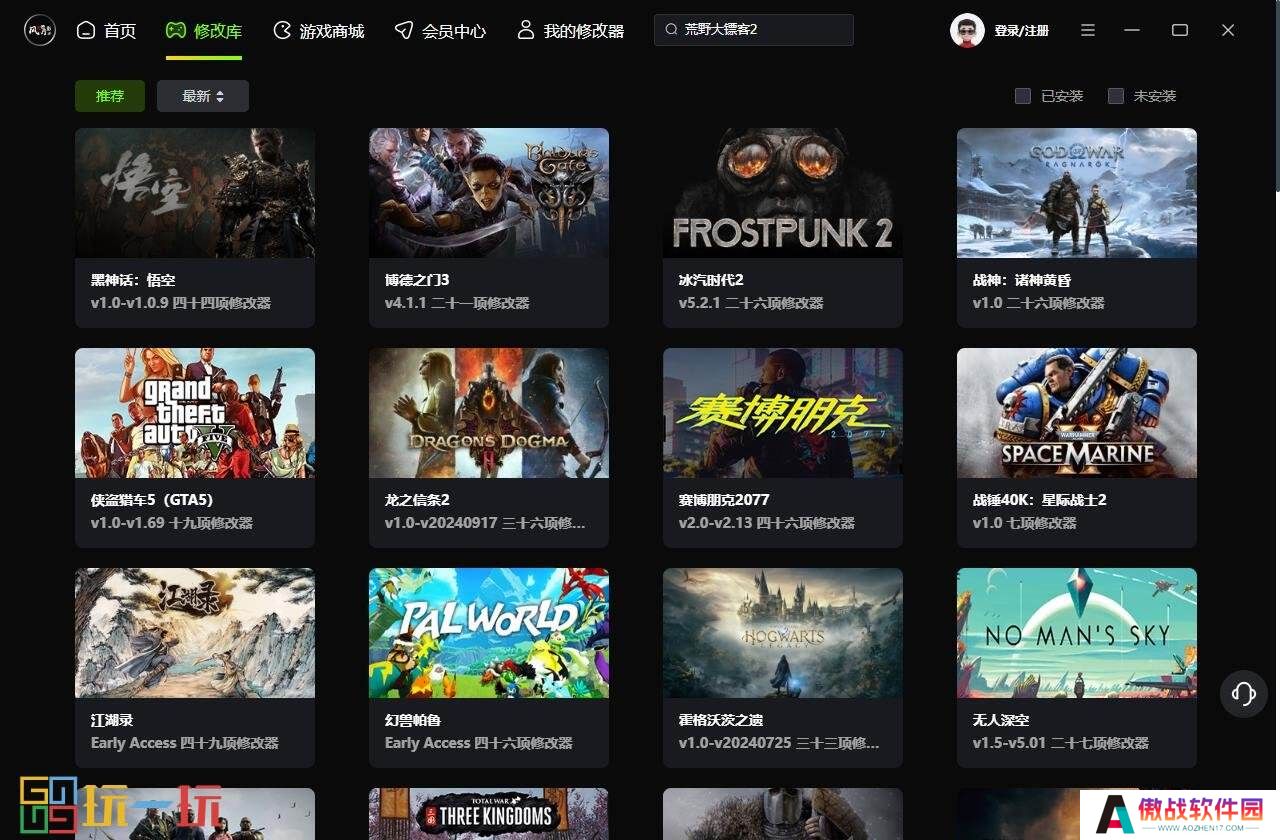Switch to the 修改库 tab
This screenshot has height=840, width=1280.
pos(204,30)
